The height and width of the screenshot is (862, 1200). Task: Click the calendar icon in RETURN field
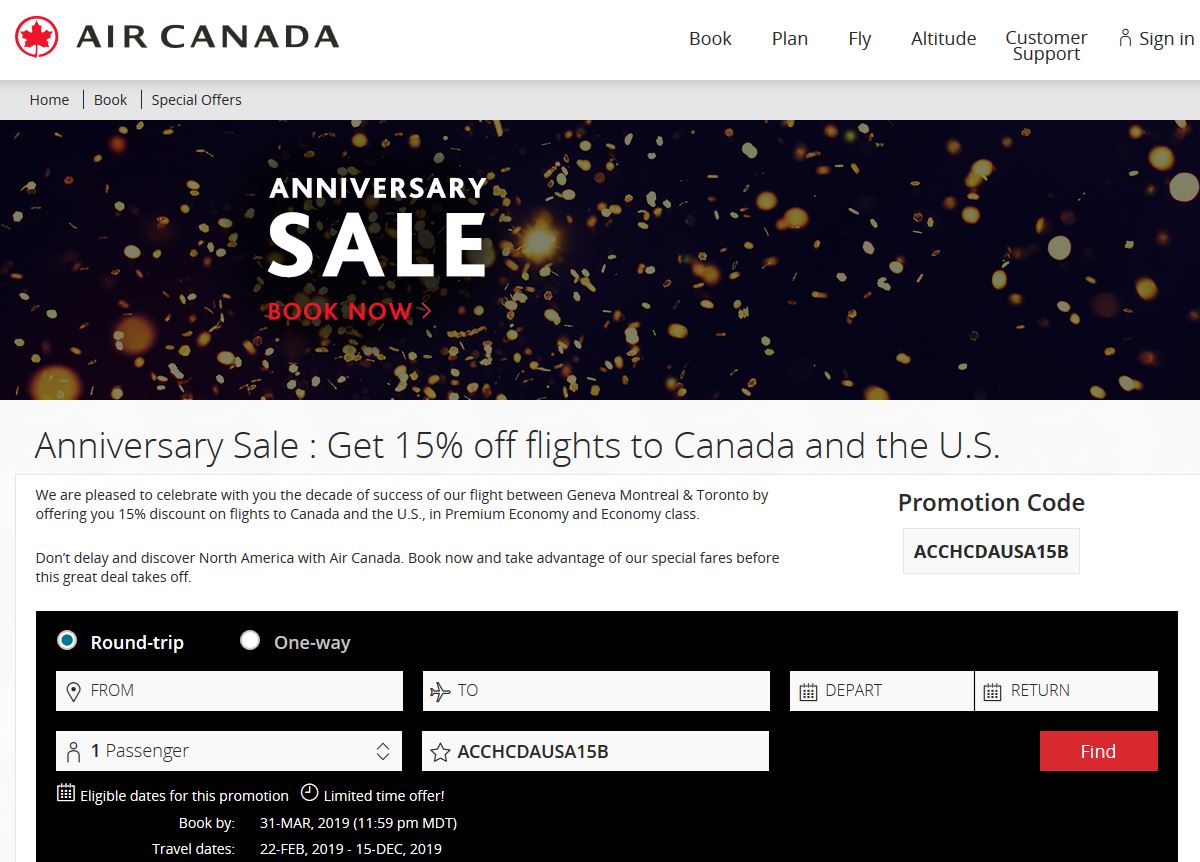point(992,691)
